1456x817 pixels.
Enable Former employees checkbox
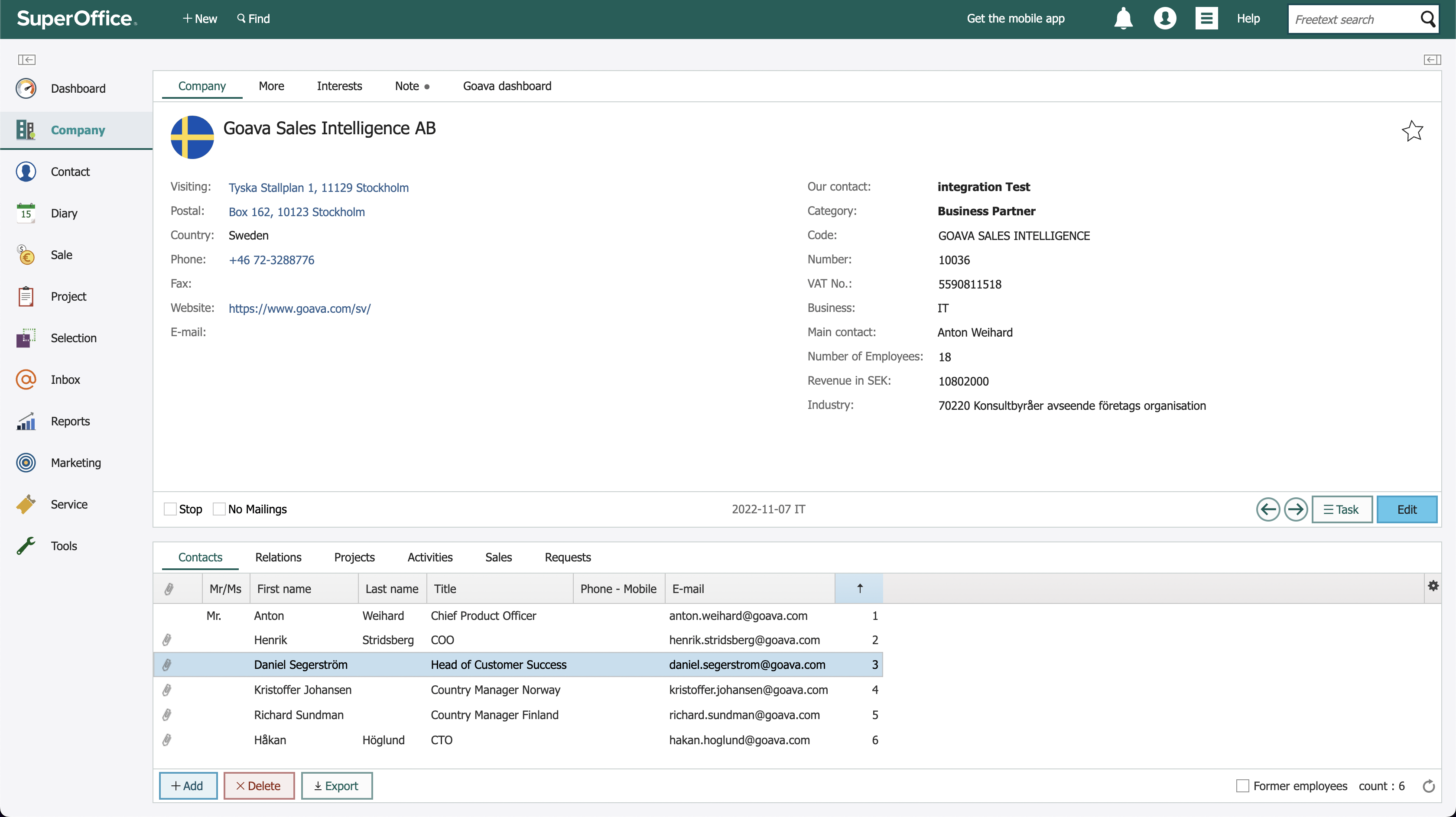pos(1242,786)
